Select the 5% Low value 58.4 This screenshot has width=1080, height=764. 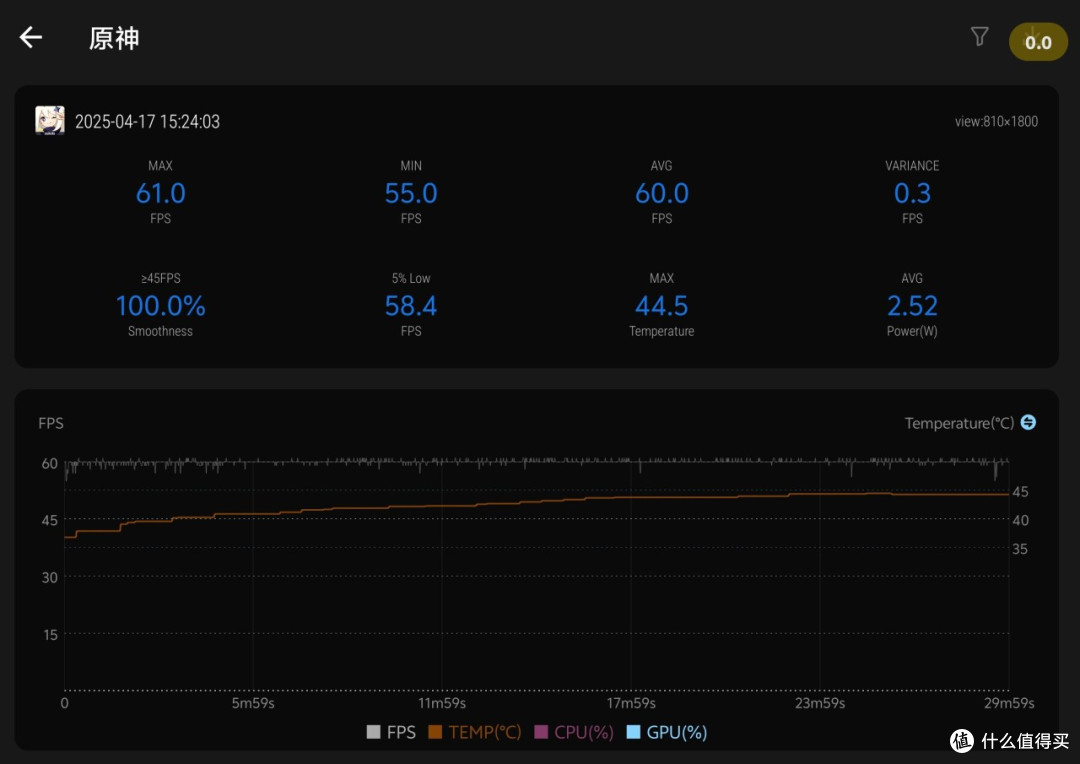coord(411,306)
